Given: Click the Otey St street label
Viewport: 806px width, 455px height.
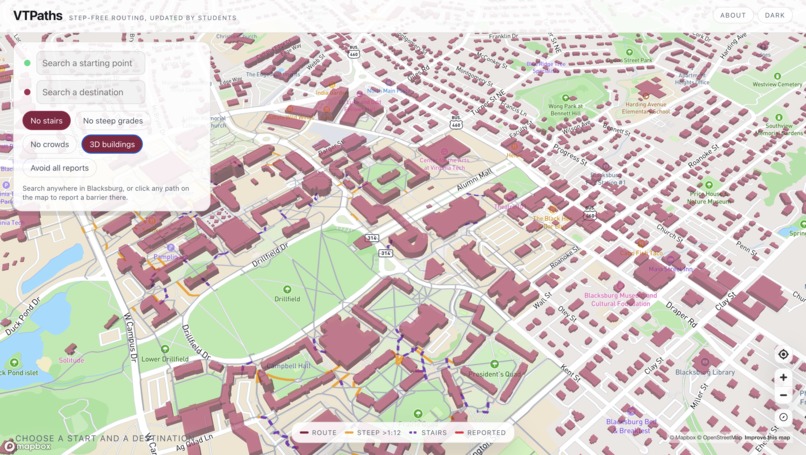Looking at the screenshot, I should coord(567,315).
